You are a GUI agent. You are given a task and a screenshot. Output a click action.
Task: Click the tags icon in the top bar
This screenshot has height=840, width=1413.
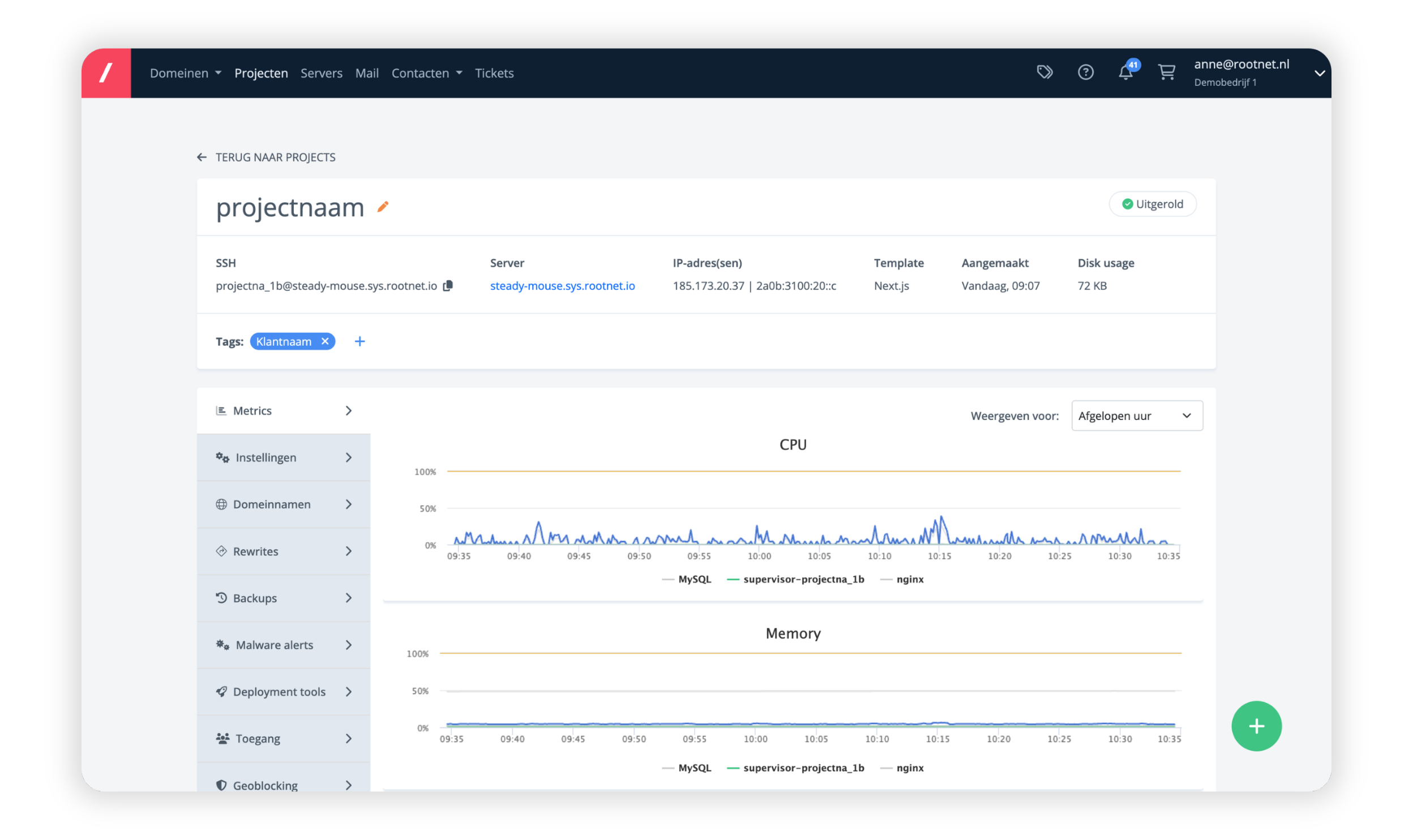(x=1045, y=72)
